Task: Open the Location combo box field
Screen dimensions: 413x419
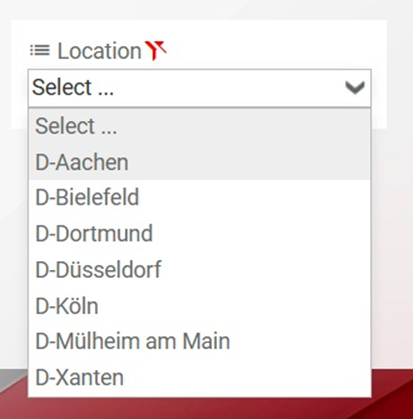Action: 199,88
